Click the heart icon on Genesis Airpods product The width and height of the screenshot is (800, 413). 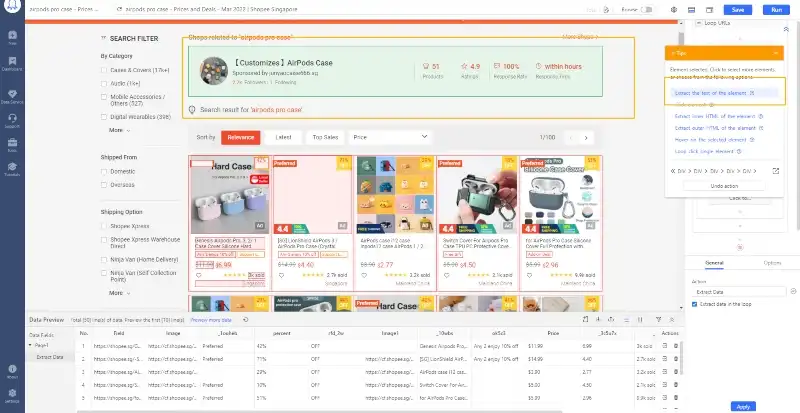pyautogui.click(x=198, y=275)
